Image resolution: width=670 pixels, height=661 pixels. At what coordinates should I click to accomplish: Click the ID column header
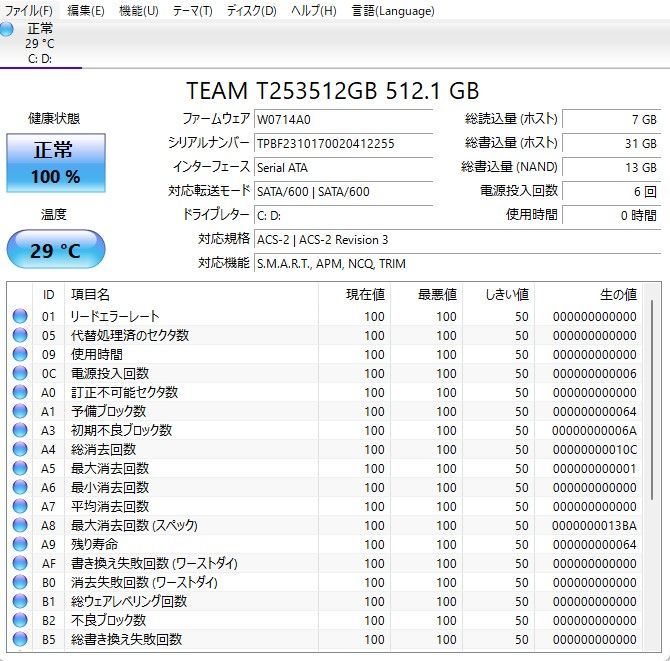[48, 294]
